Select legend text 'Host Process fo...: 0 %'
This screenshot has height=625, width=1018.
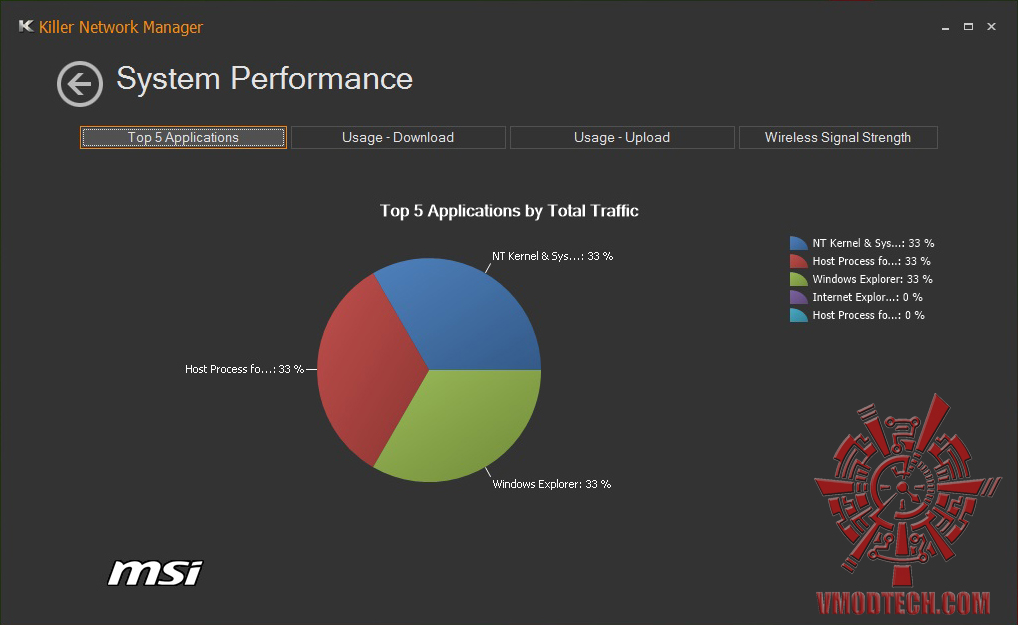click(x=868, y=315)
